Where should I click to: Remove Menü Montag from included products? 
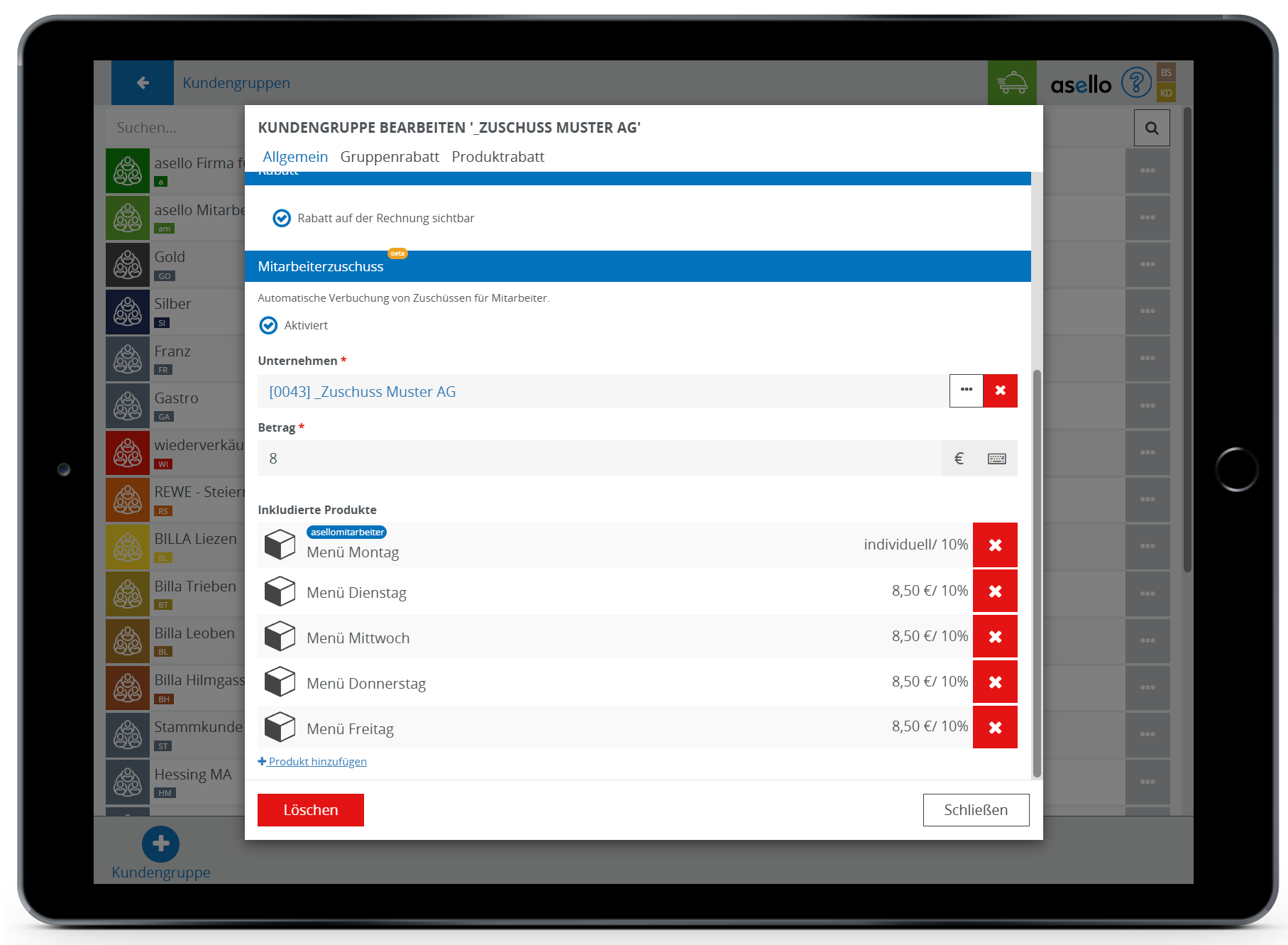coord(995,545)
